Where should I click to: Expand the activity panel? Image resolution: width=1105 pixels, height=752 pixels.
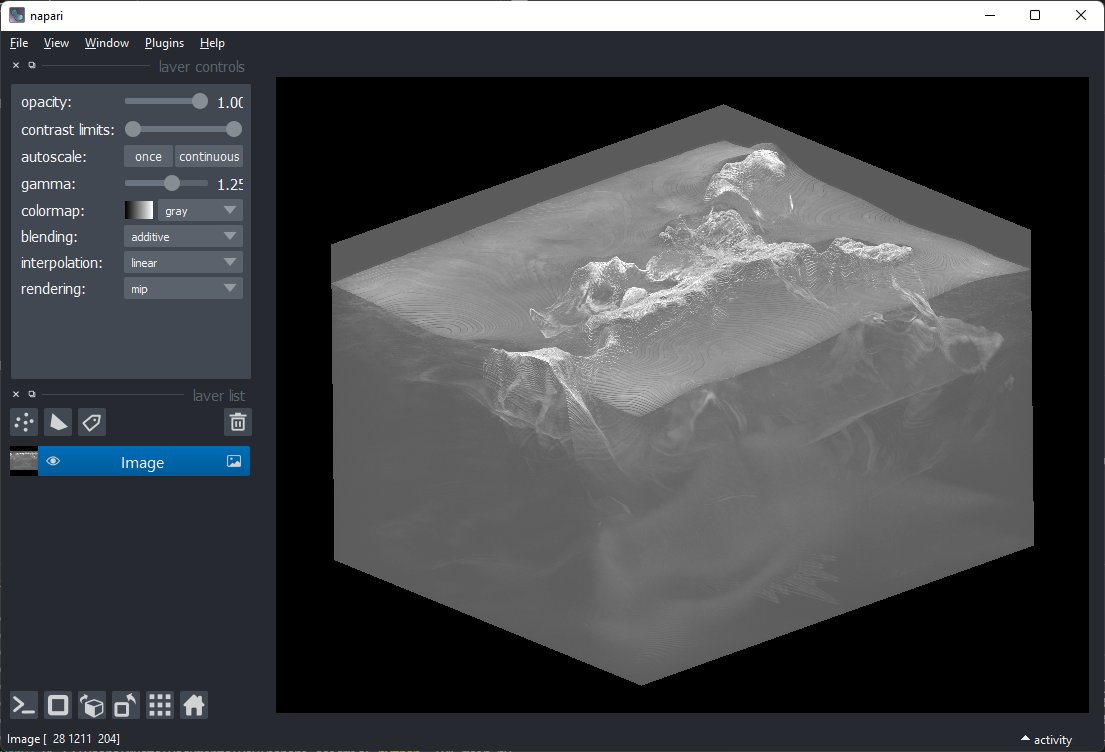tap(1047, 739)
